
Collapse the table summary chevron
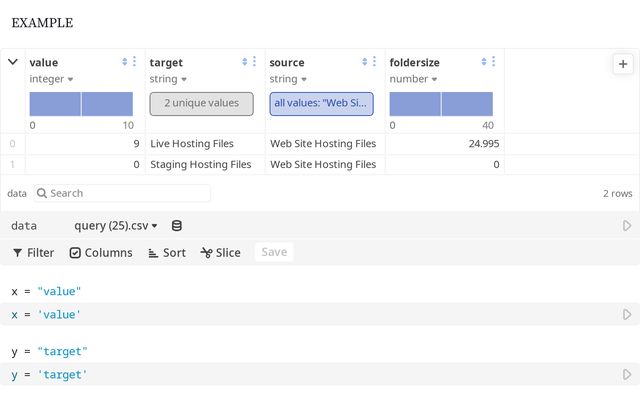12,62
